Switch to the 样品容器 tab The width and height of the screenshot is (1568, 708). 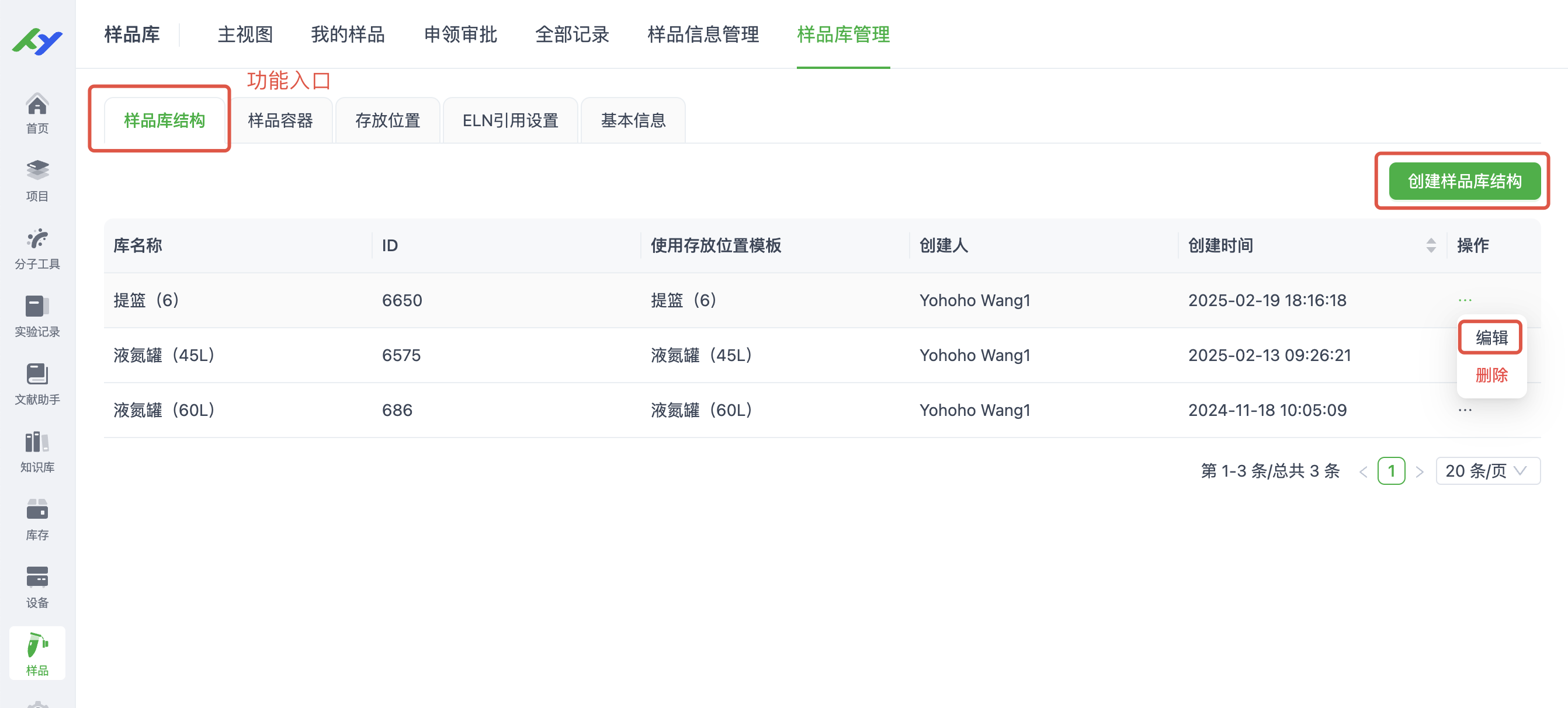point(280,120)
